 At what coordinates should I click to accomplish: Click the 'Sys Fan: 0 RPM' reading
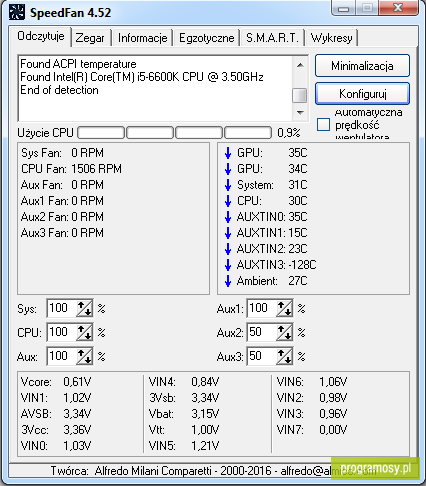tap(62, 153)
